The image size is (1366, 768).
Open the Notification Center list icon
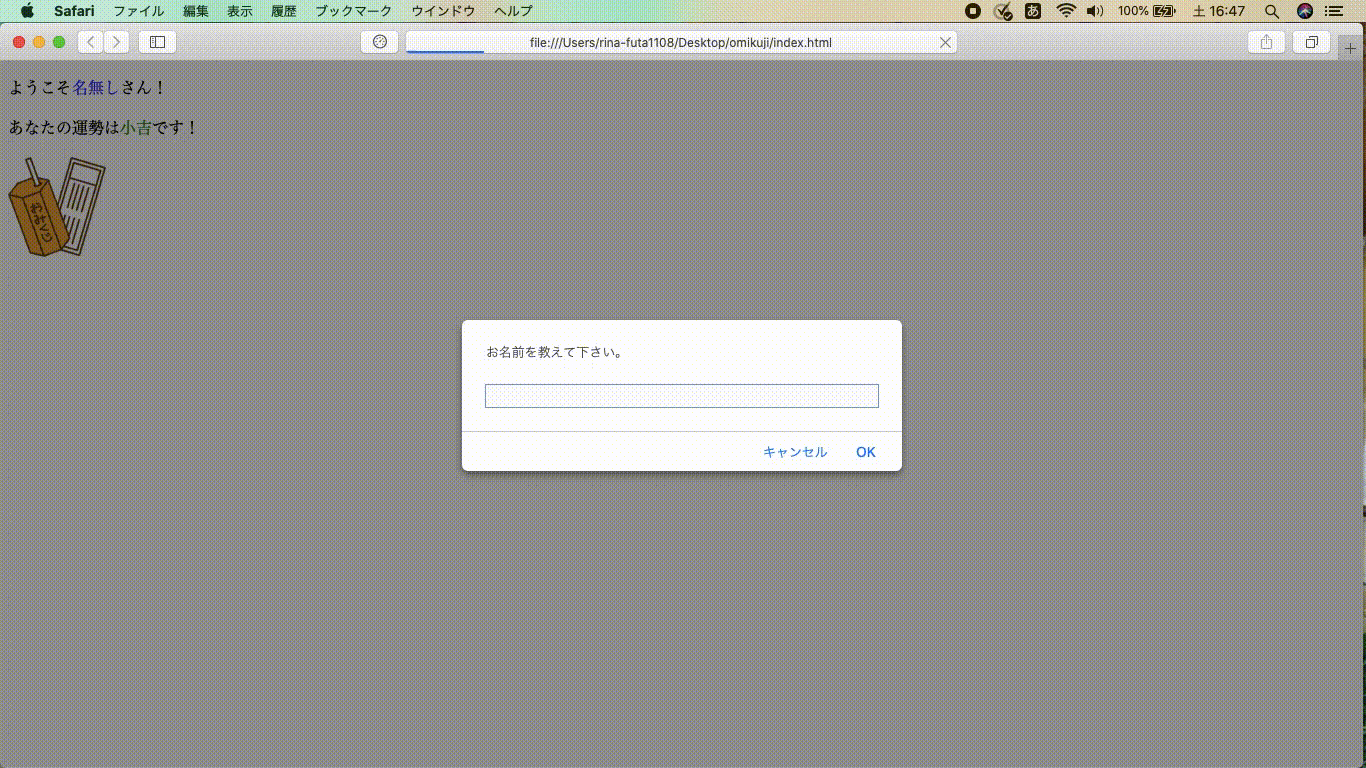(x=1335, y=11)
